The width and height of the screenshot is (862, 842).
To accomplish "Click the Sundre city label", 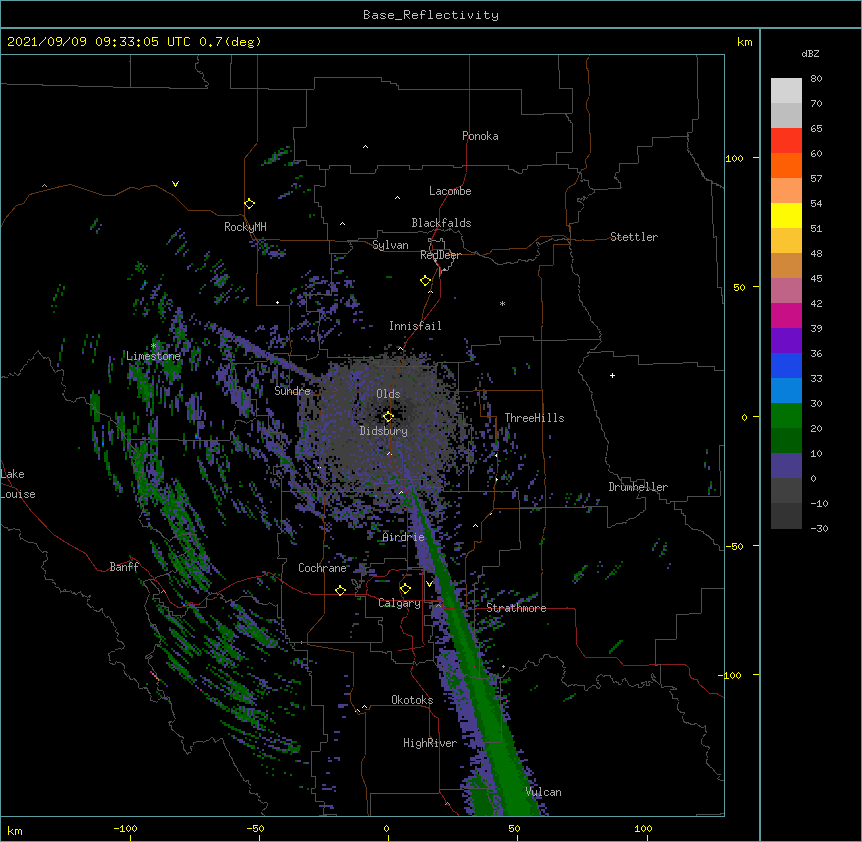I will pyautogui.click(x=292, y=391).
